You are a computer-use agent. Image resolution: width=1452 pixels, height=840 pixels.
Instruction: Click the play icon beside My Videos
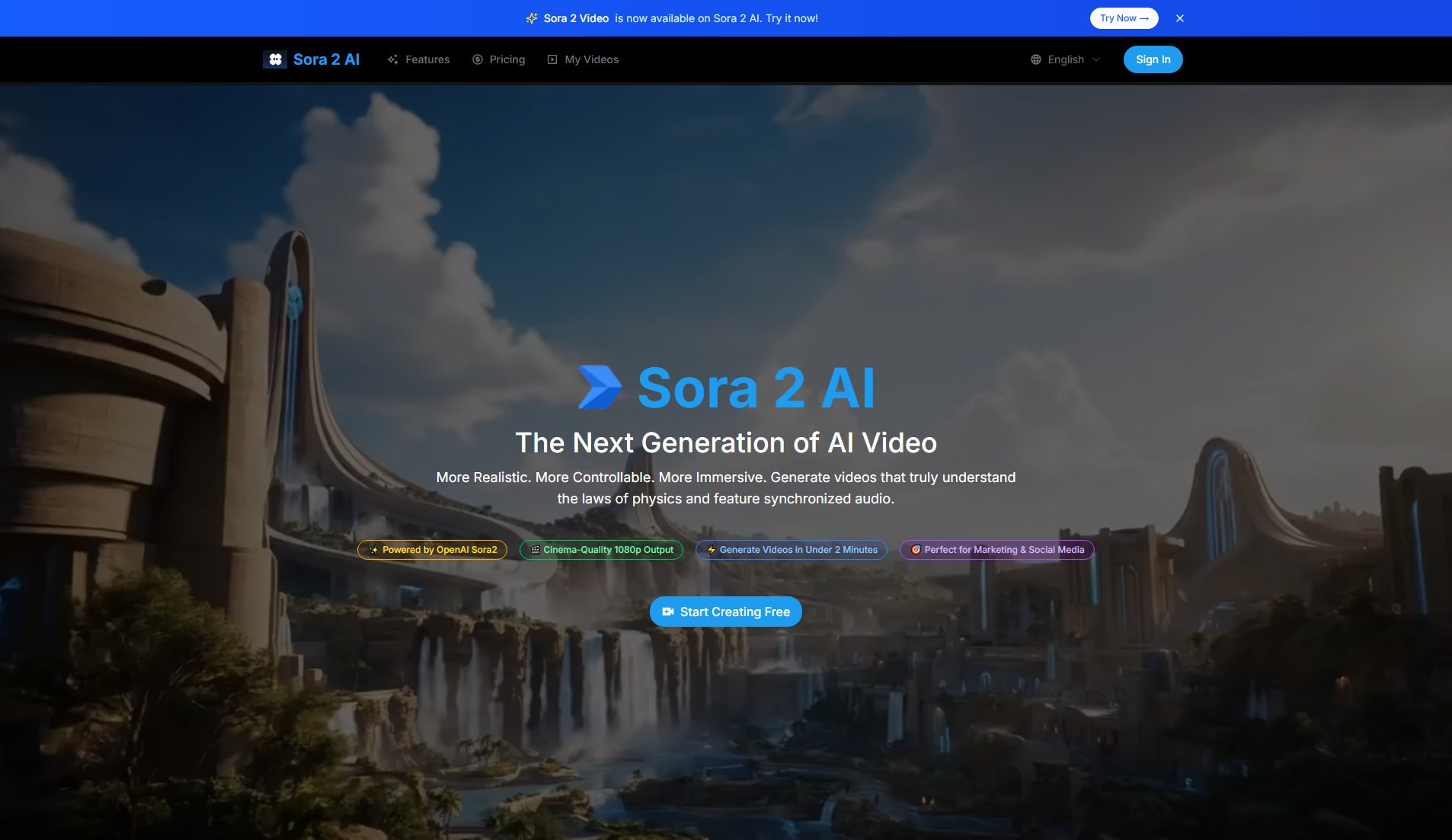[552, 59]
